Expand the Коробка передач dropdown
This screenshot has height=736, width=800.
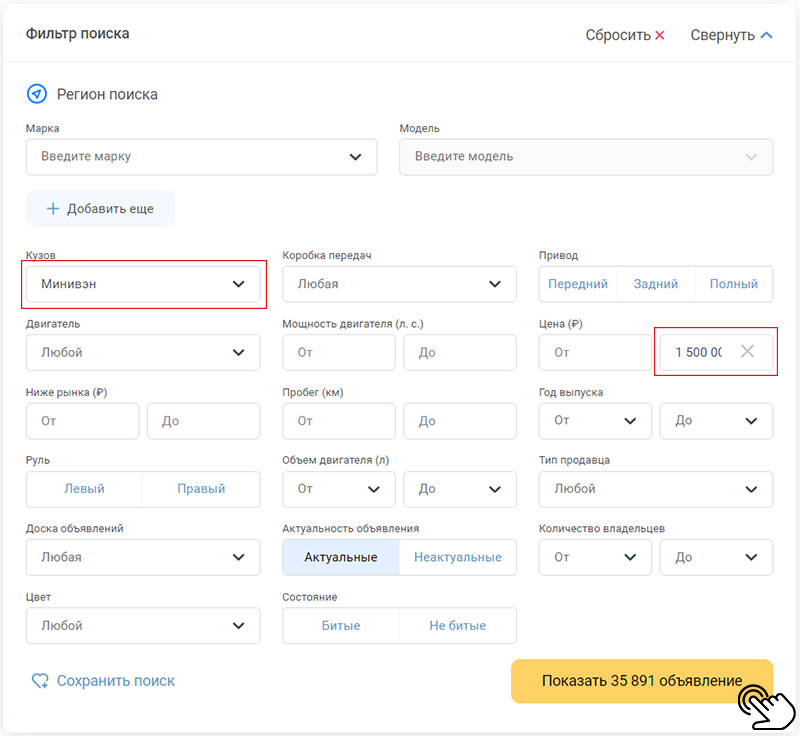(399, 284)
